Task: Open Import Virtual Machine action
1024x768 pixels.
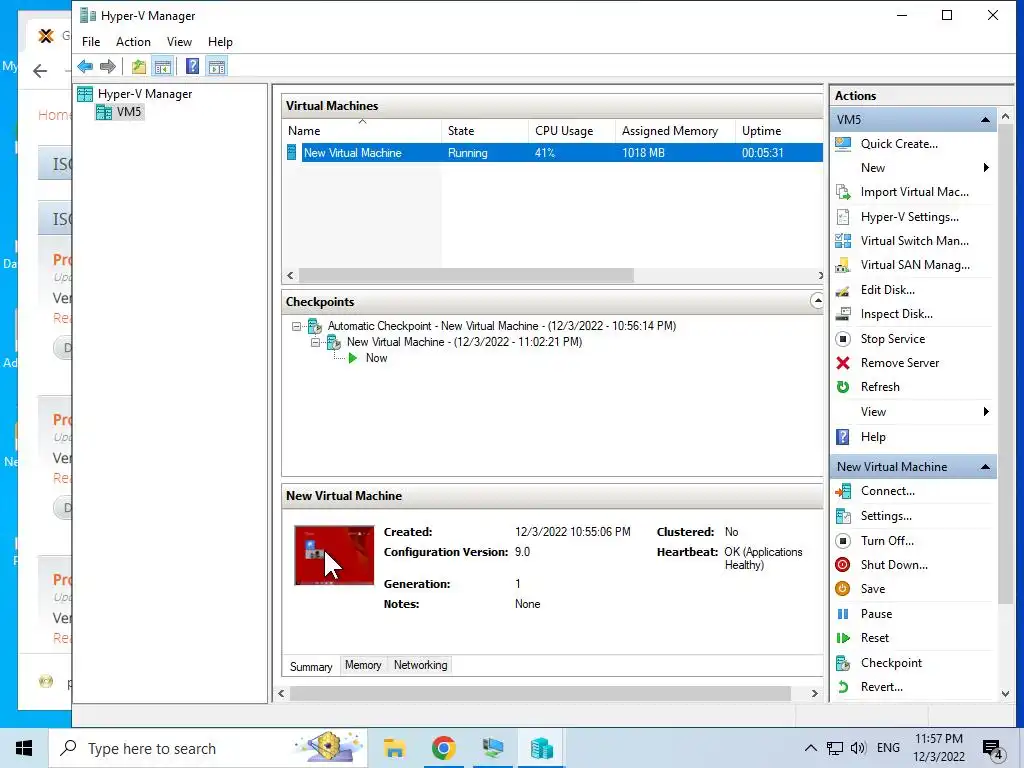Action: click(x=914, y=192)
